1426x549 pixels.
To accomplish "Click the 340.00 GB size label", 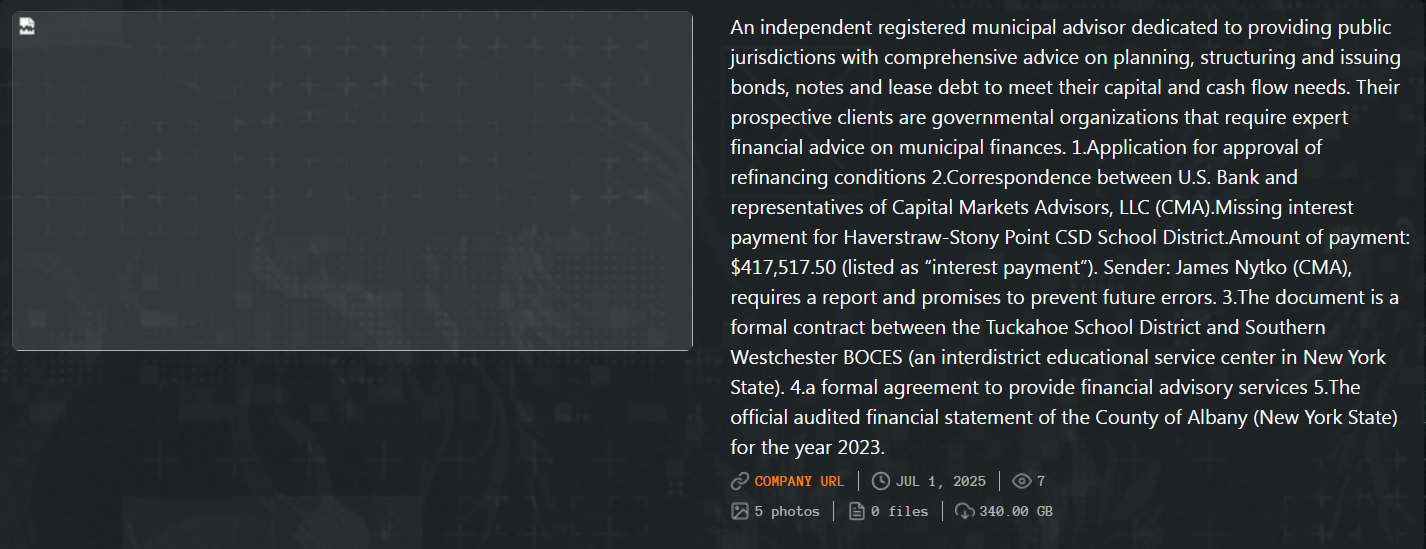I will pyautogui.click(x=1016, y=511).
